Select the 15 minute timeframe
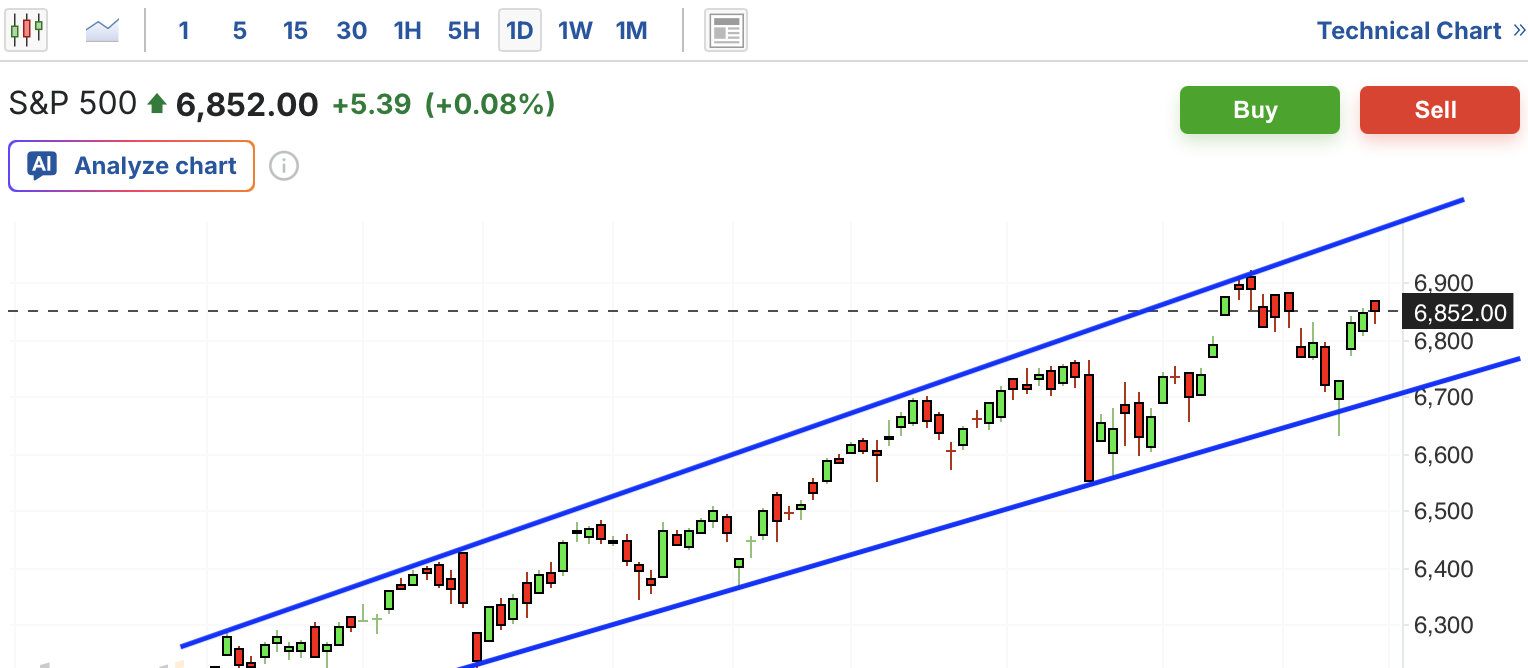Viewport: 1528px width, 668px height. tap(295, 31)
